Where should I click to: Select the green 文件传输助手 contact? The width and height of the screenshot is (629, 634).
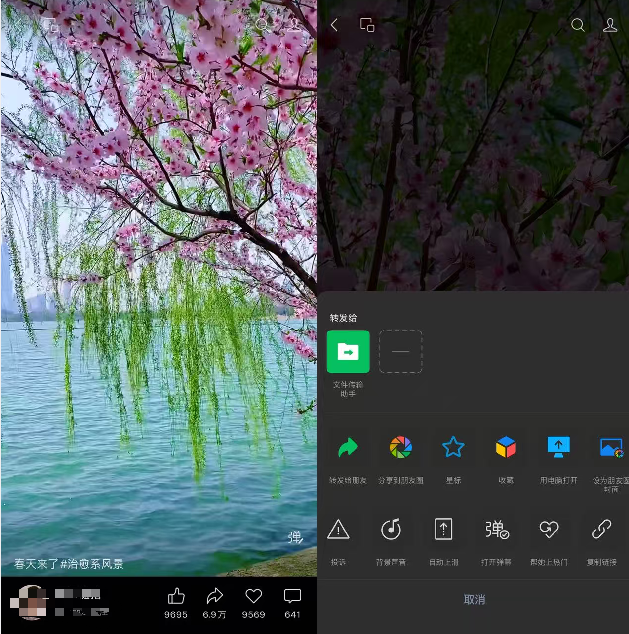(348, 352)
